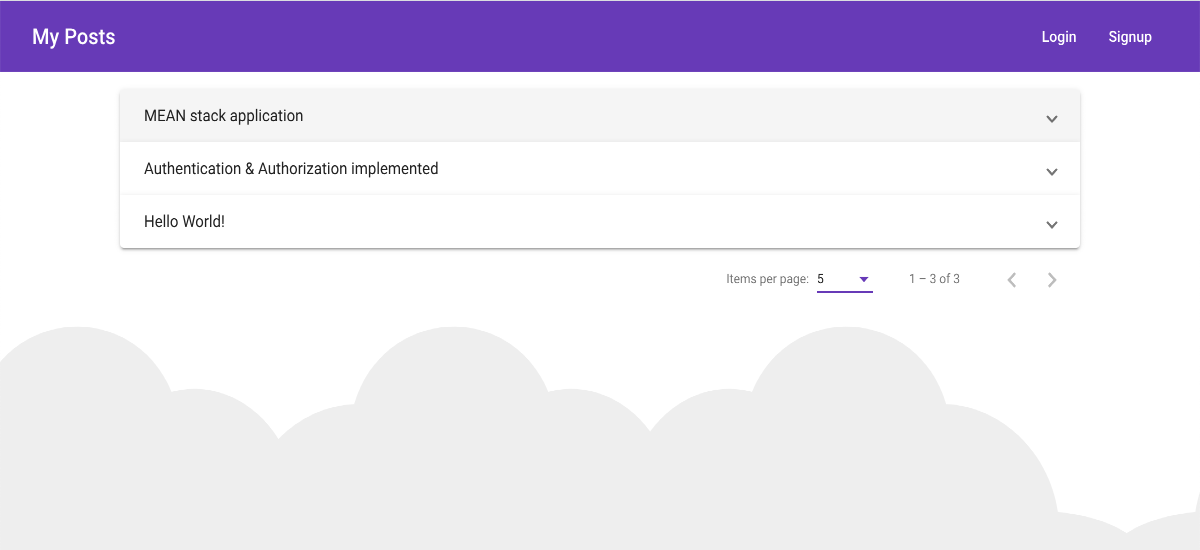
Task: Expand the MEAN stack application post
Action: [600, 116]
